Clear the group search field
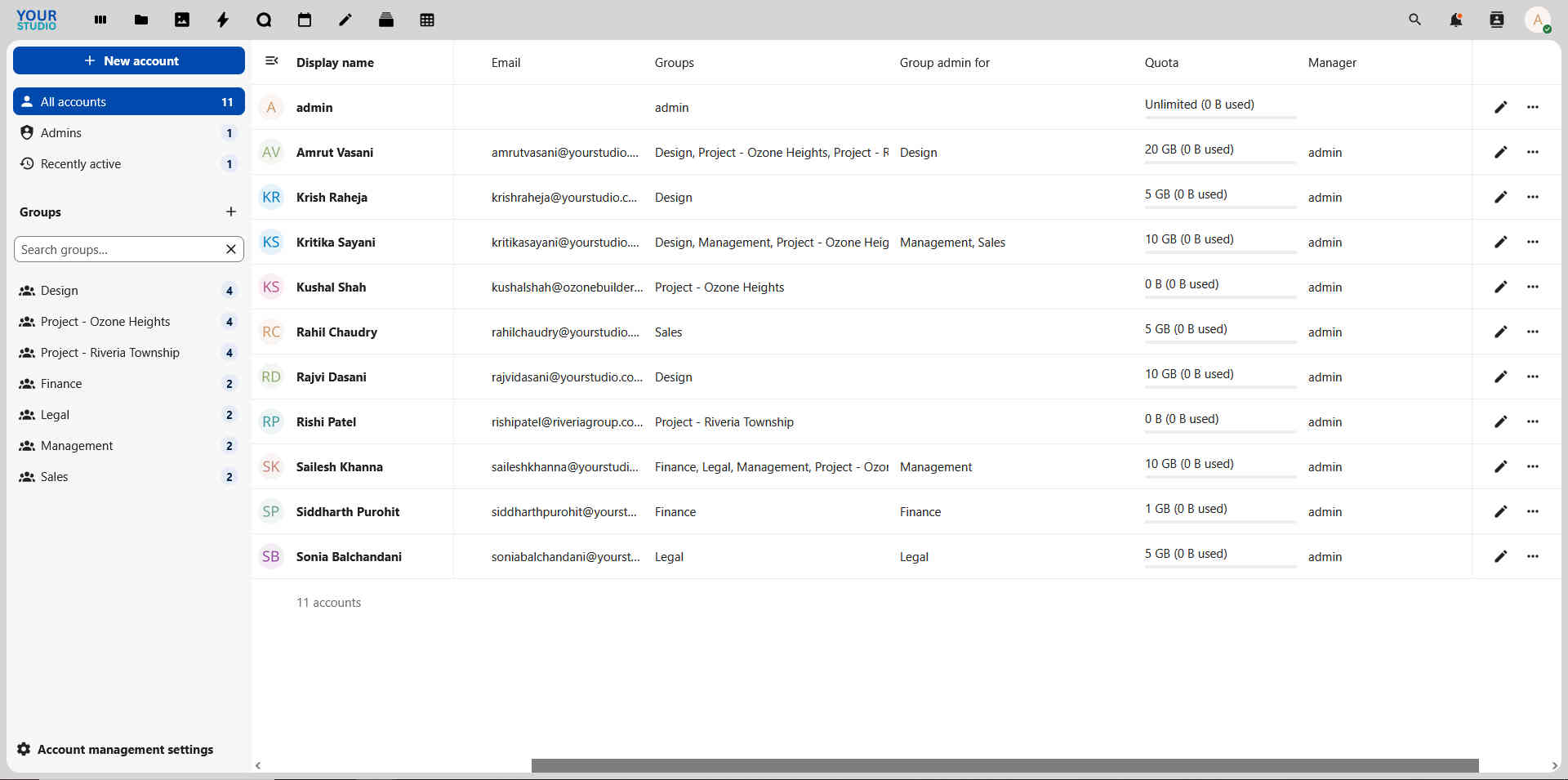 (x=231, y=249)
